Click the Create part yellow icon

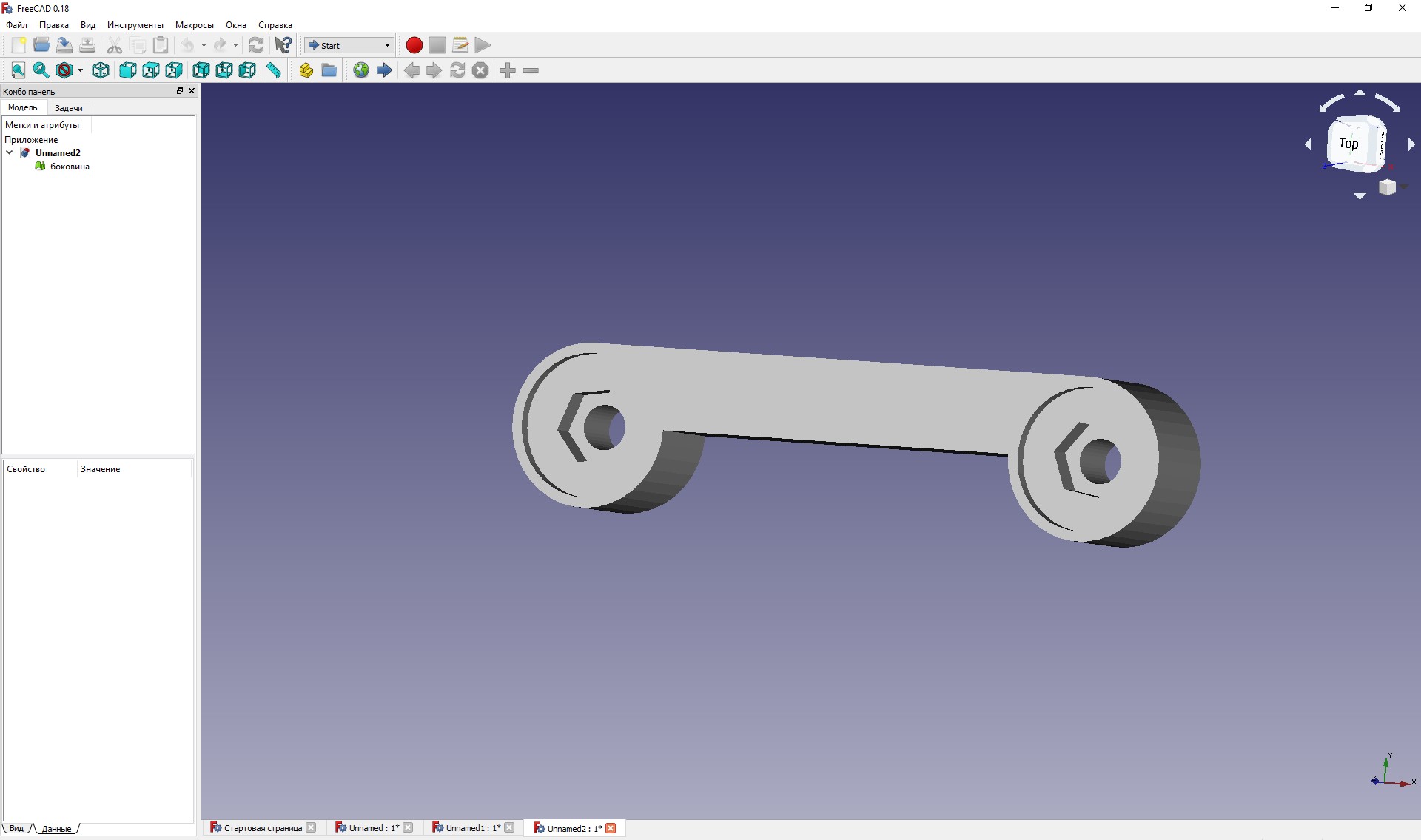point(306,70)
